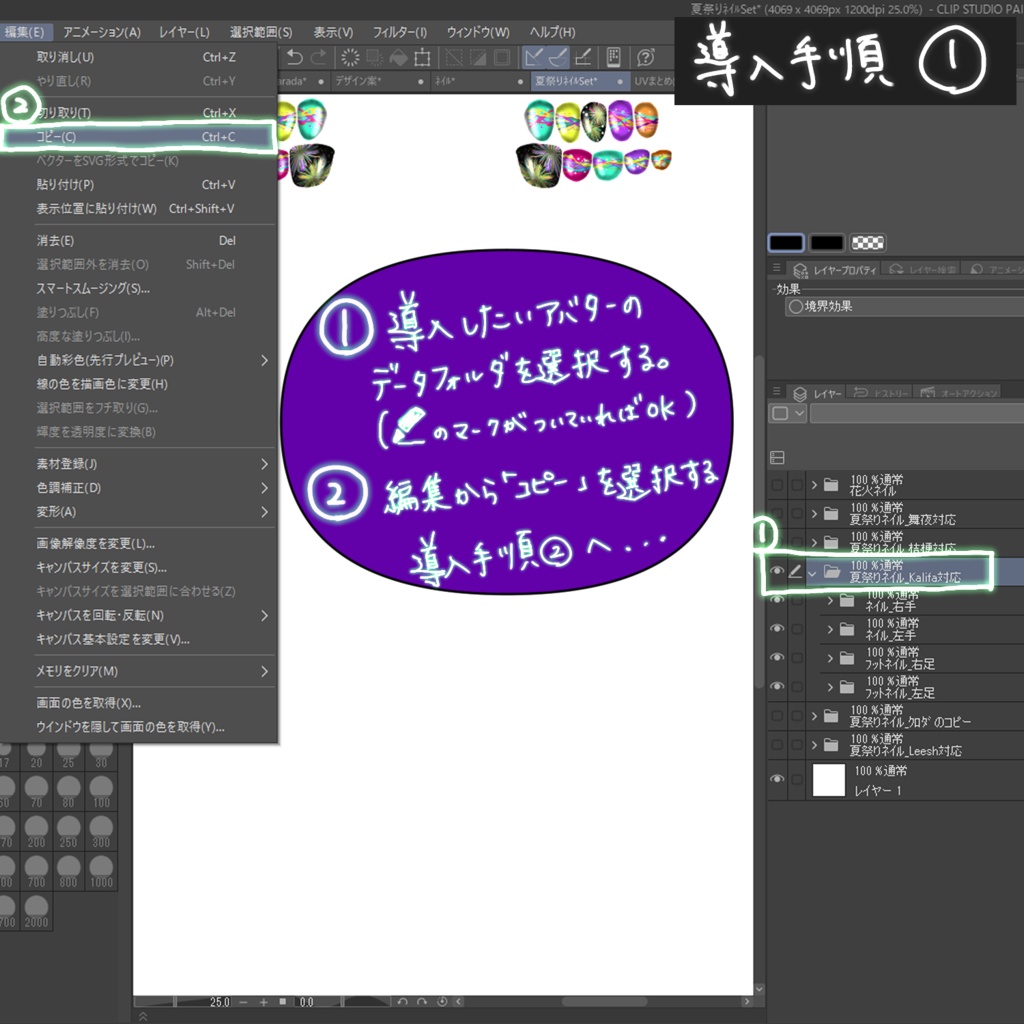This screenshot has width=1024, height=1024.
Task: Click the highlighted snap to ruler icon
Action: click(x=534, y=57)
